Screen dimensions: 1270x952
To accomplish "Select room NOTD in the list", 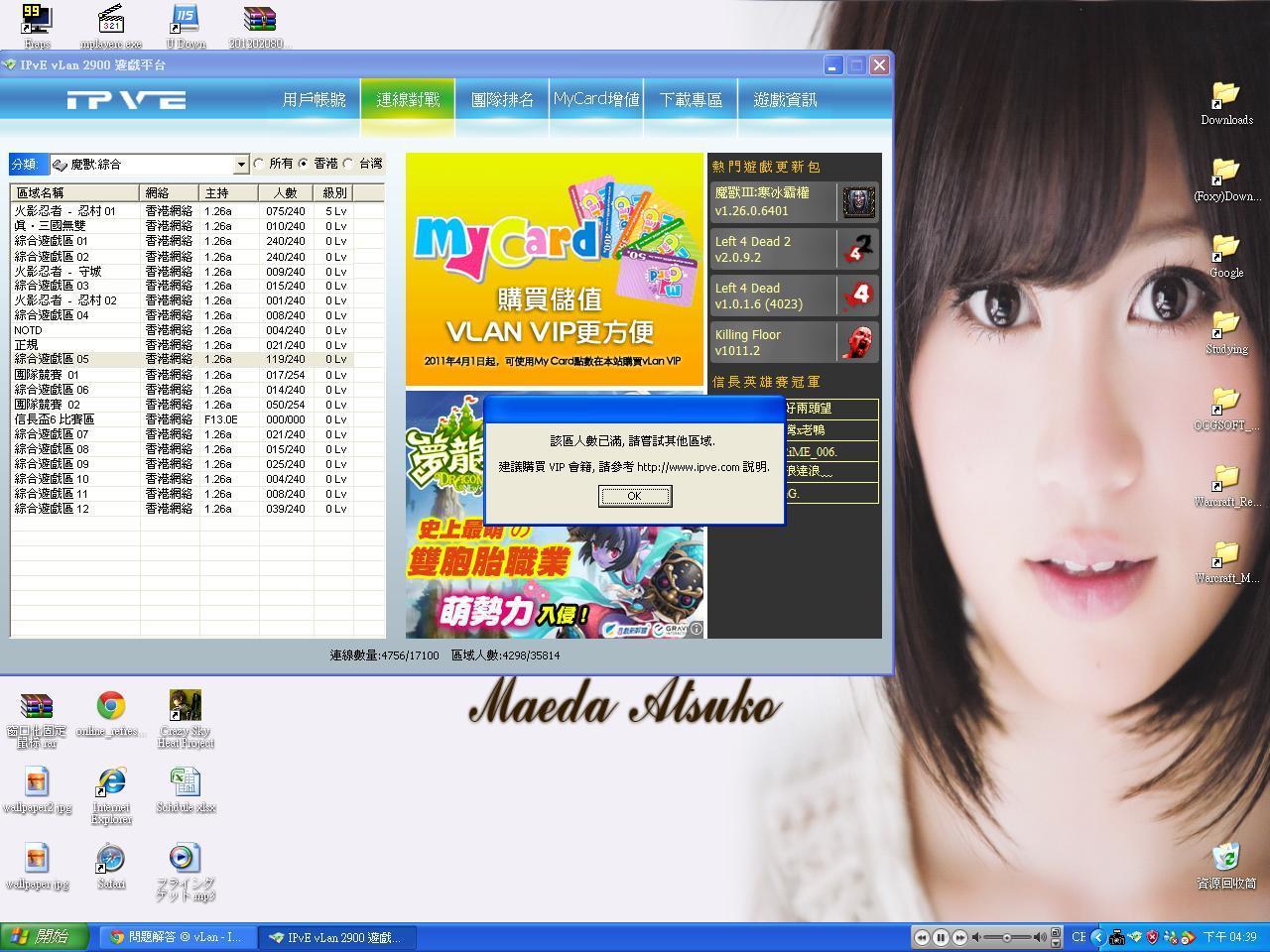I will click(183, 330).
